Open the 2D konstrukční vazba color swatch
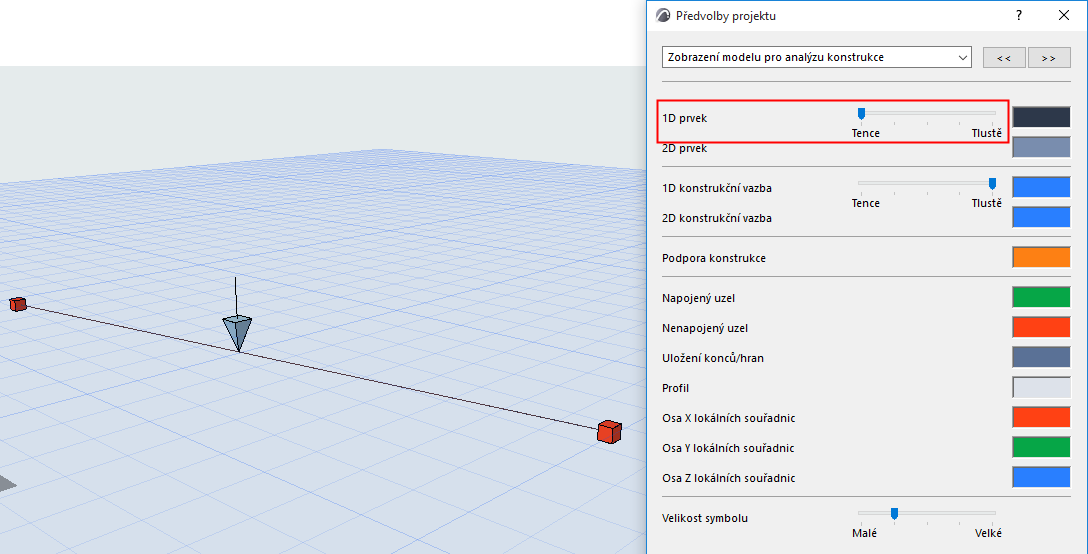 [1041, 217]
